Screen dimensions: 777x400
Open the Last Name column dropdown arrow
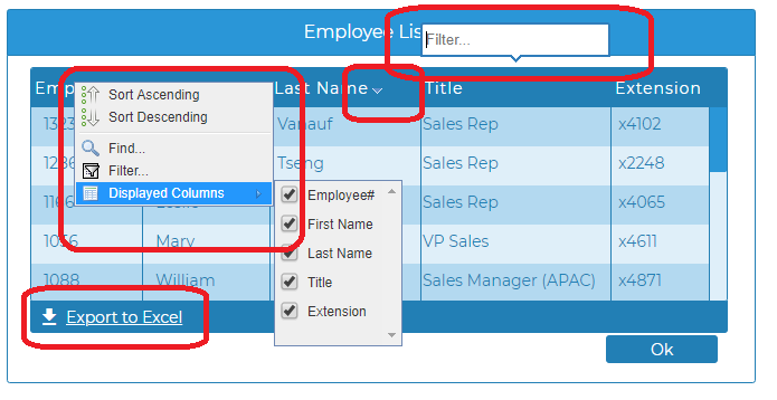tap(377, 91)
